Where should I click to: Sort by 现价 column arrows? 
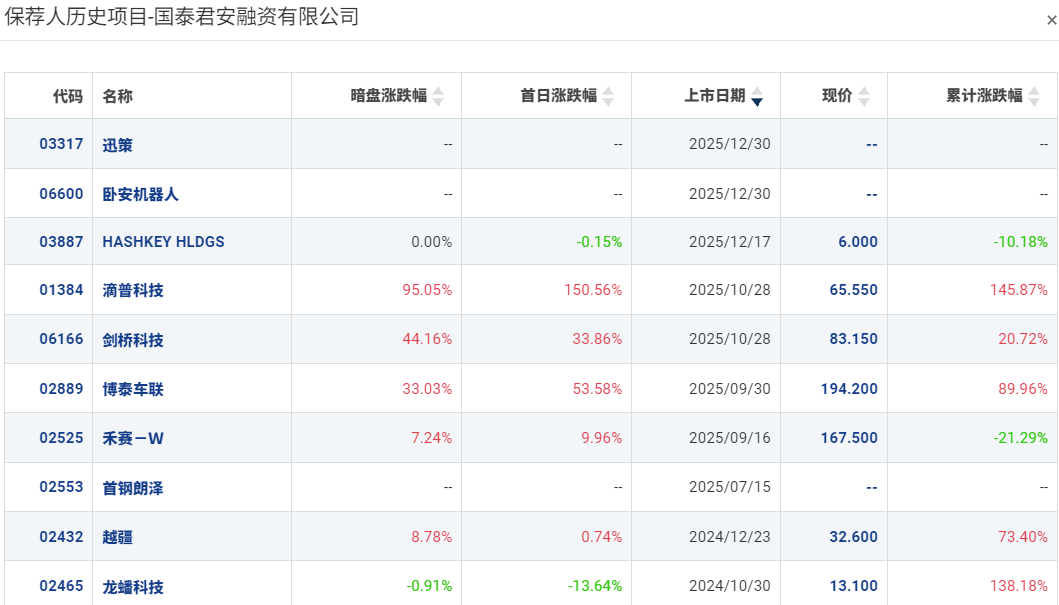coord(864,97)
